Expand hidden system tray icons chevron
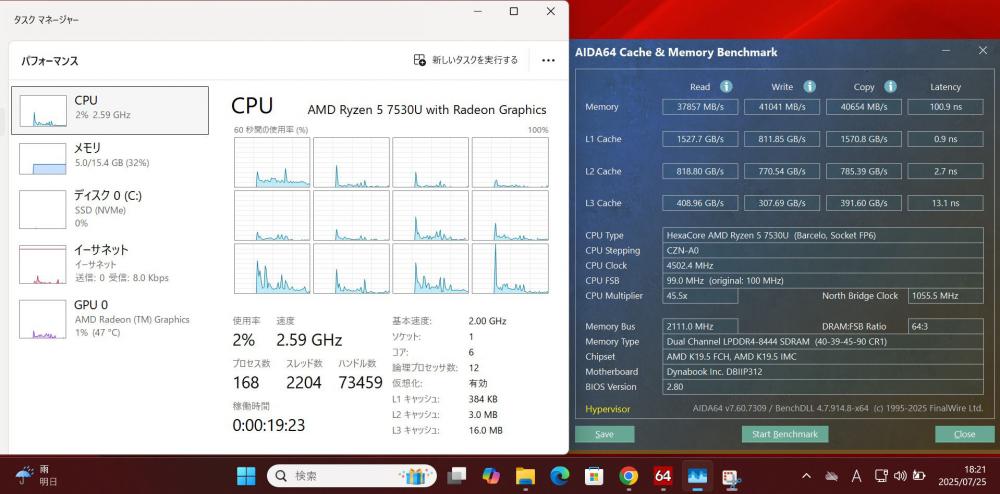This screenshot has width=1000, height=494. click(806, 476)
